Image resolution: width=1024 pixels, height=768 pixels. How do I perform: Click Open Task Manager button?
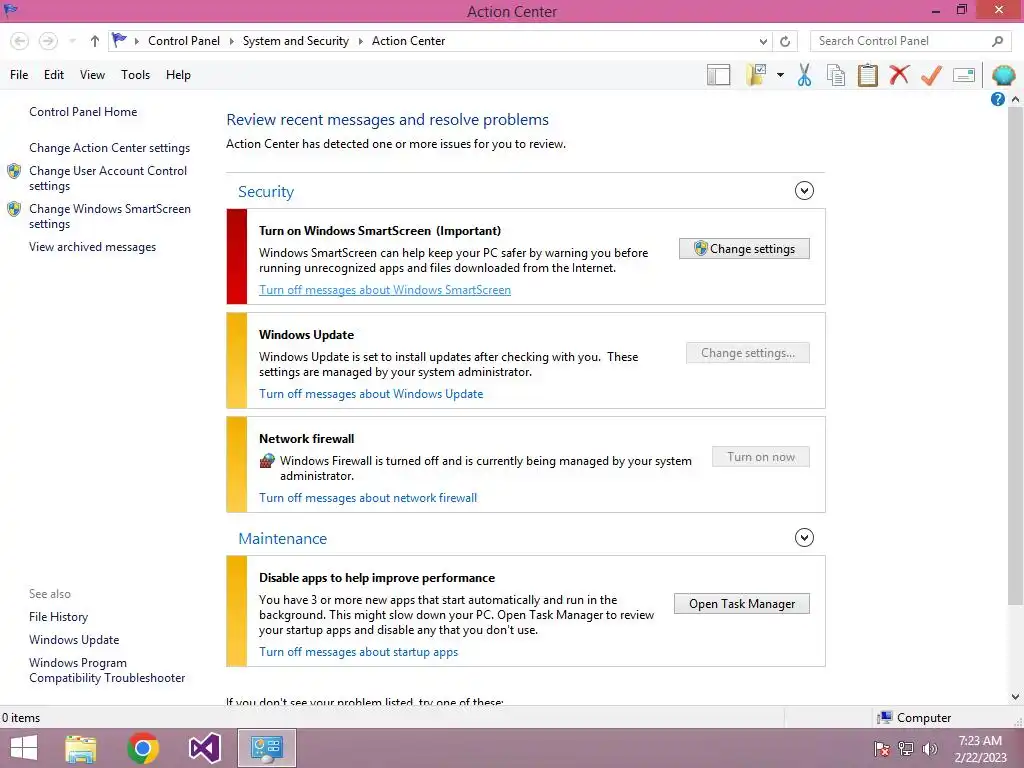[x=742, y=604]
